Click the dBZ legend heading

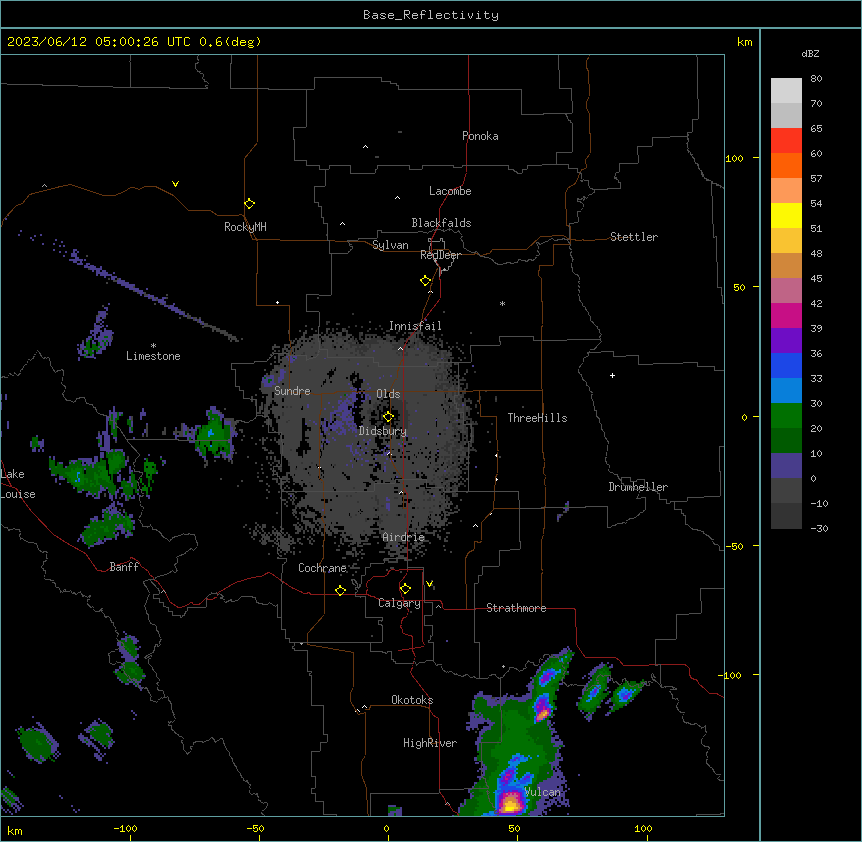tap(810, 53)
